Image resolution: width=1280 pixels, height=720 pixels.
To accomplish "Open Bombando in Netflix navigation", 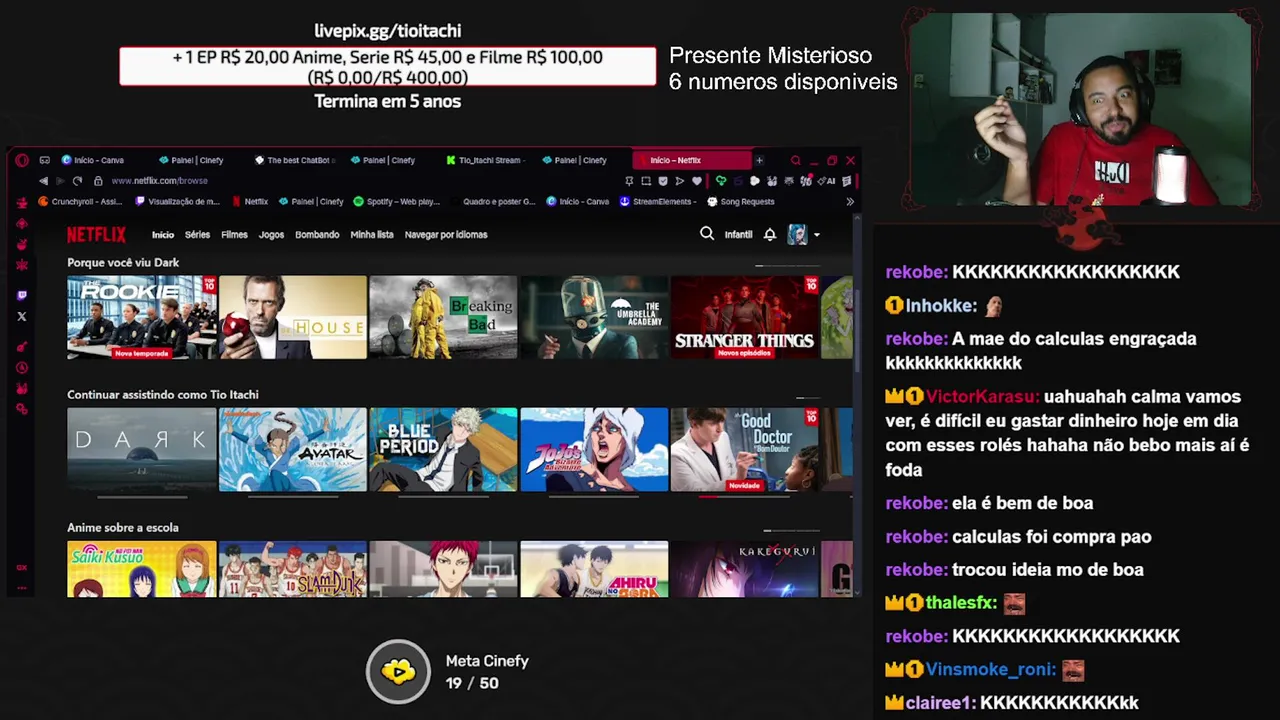I will pos(317,235).
